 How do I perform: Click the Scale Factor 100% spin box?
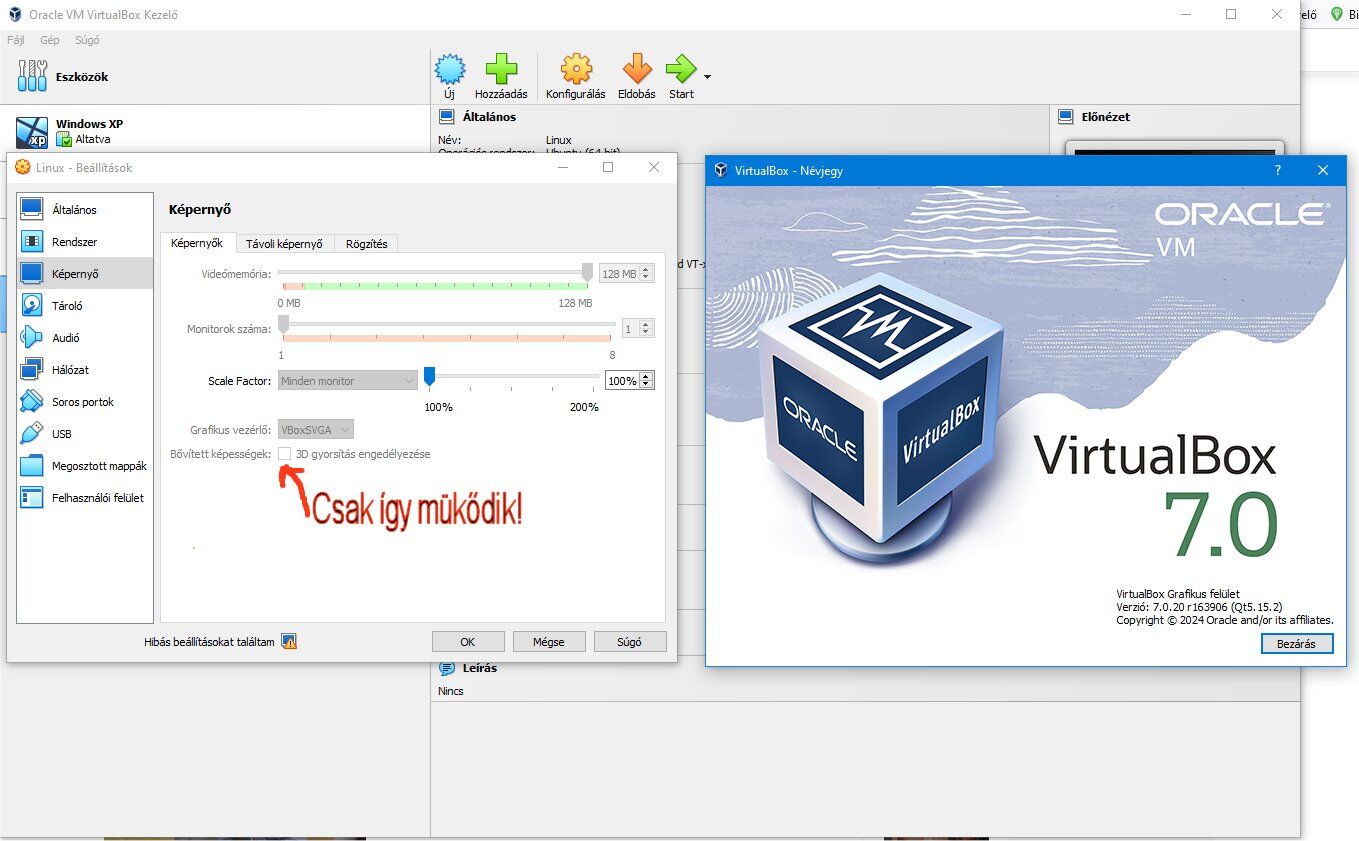(629, 381)
